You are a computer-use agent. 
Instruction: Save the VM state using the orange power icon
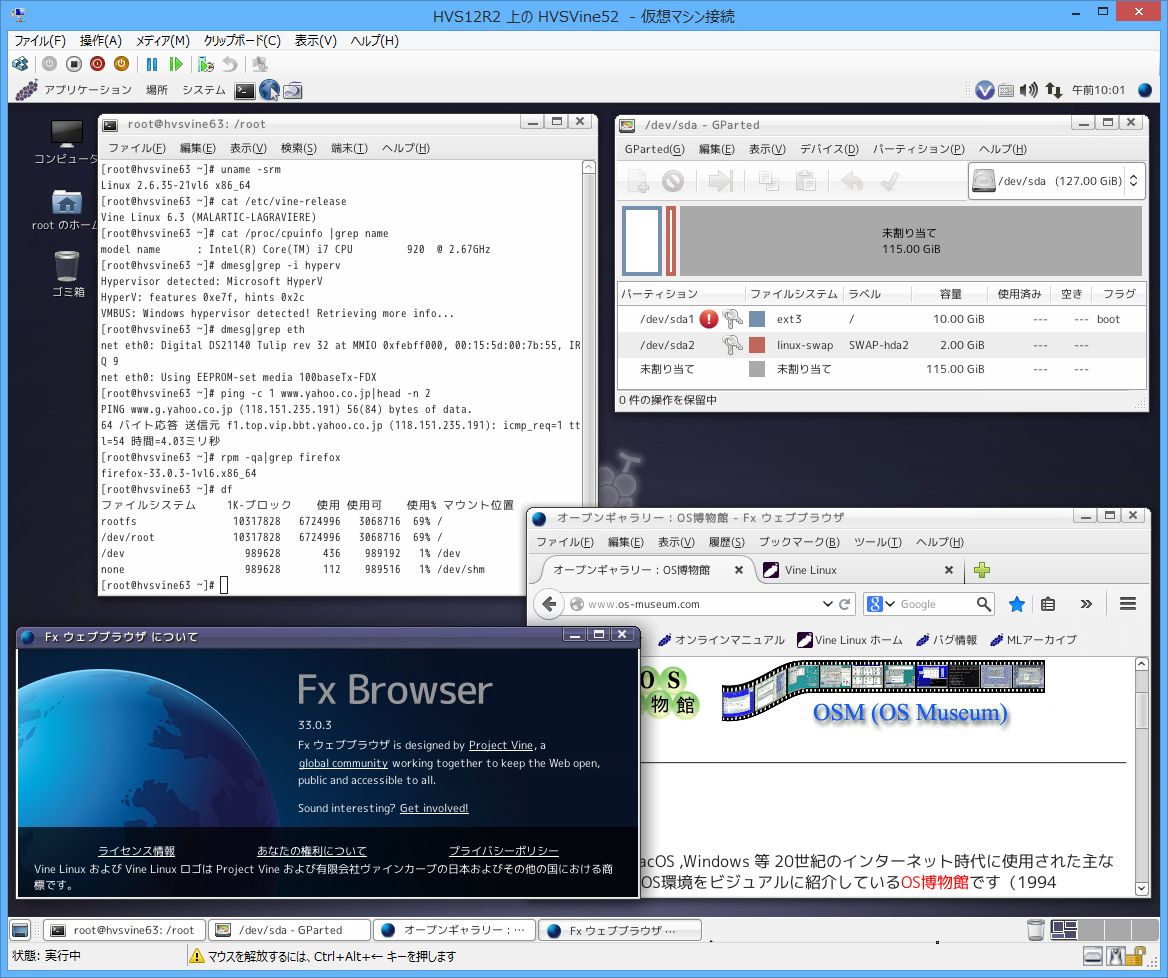(x=121, y=65)
